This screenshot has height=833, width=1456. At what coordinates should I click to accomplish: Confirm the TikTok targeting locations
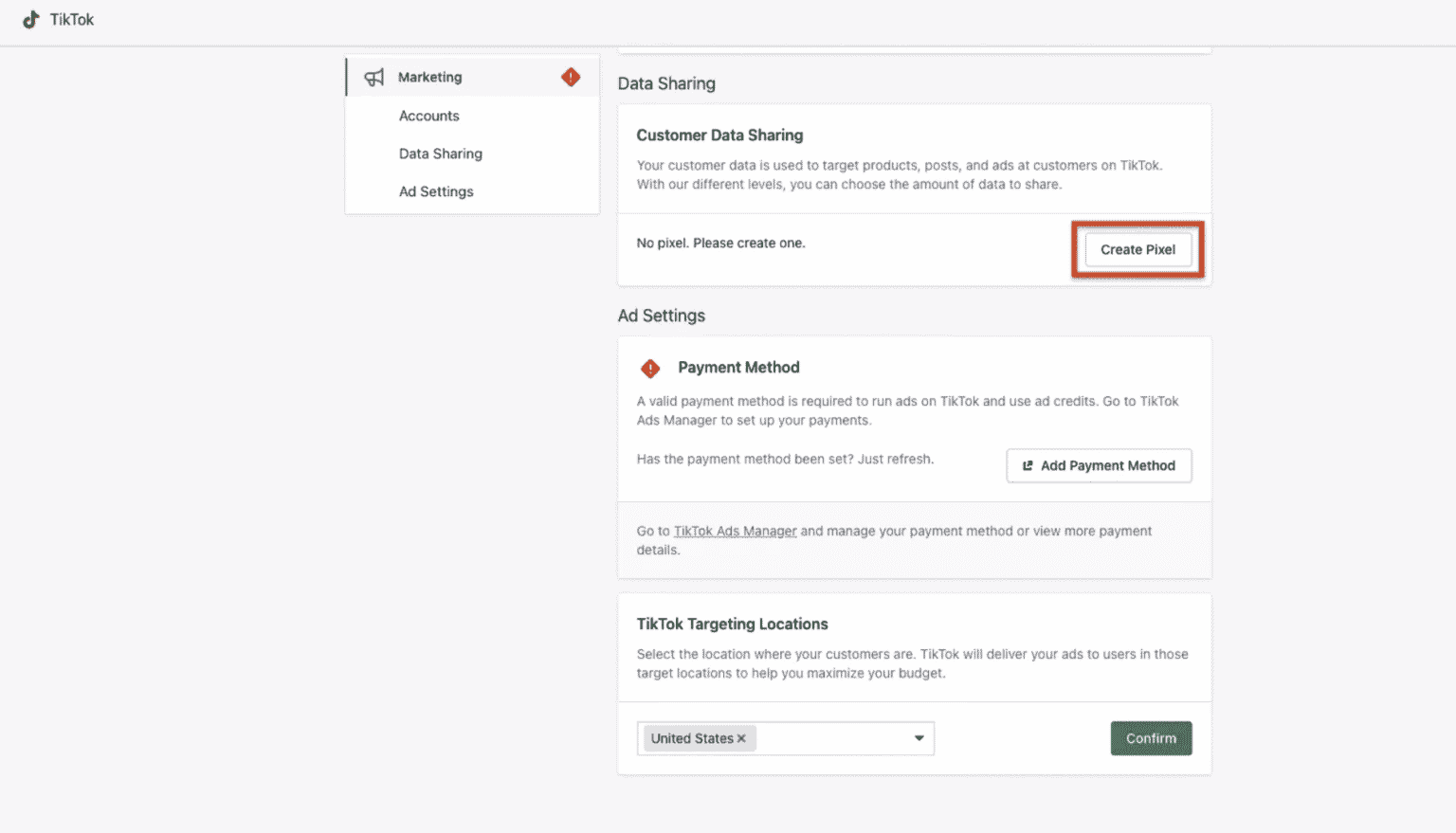pyautogui.click(x=1151, y=738)
